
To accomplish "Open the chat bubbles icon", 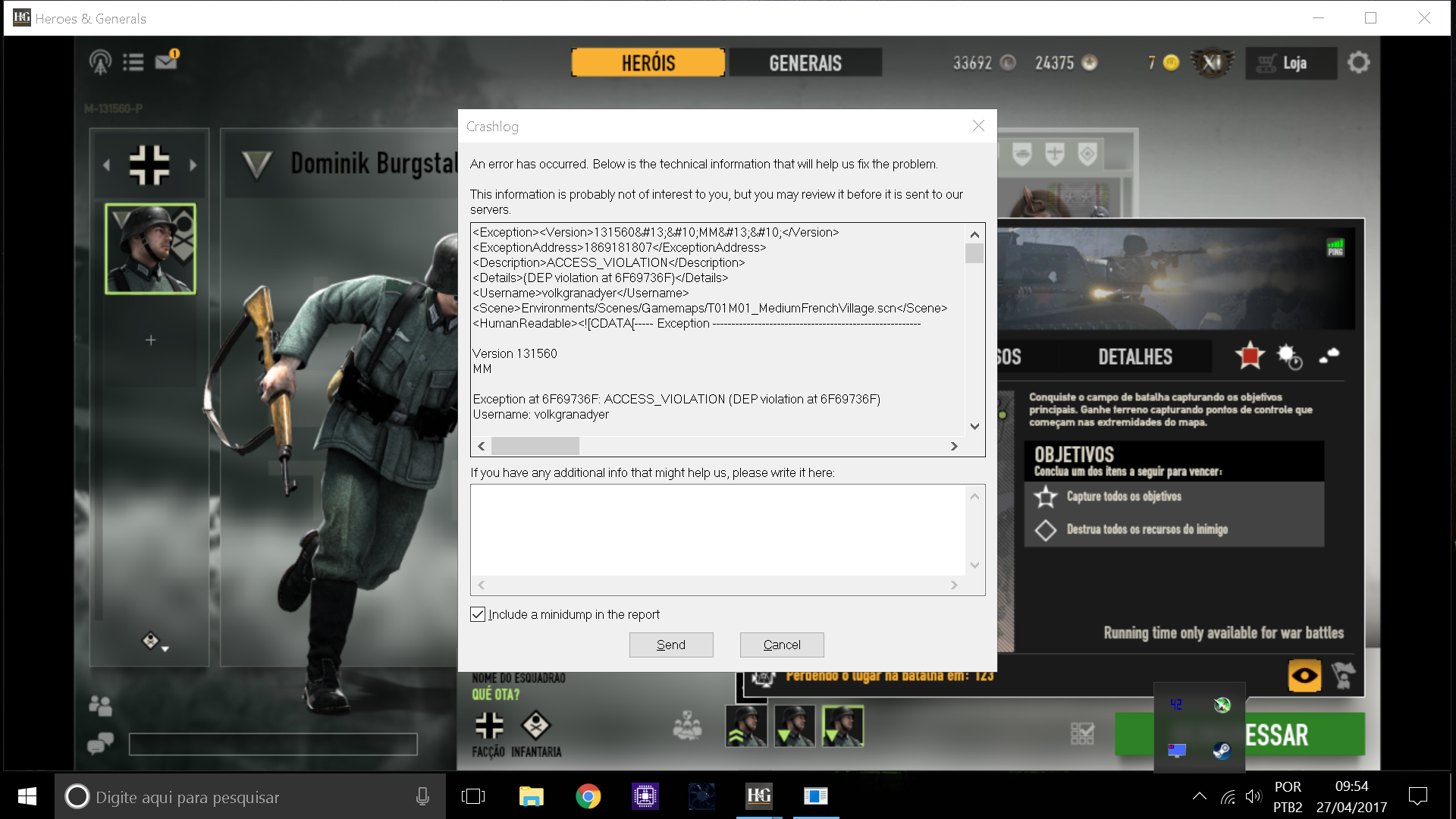I will point(100,743).
